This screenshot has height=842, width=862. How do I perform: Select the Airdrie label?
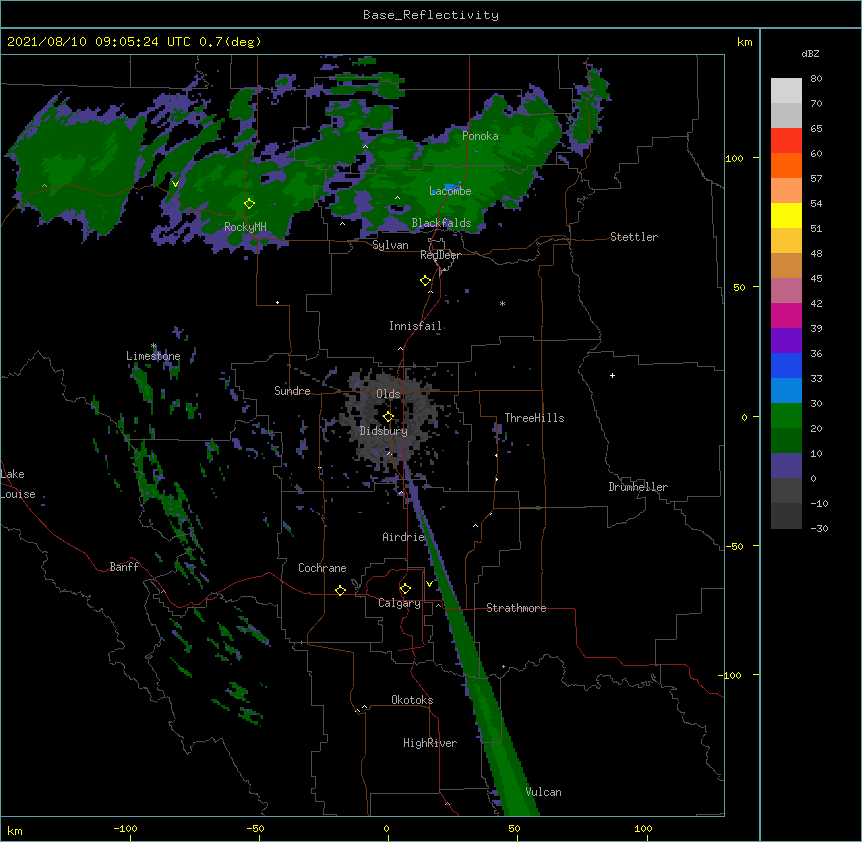point(404,537)
